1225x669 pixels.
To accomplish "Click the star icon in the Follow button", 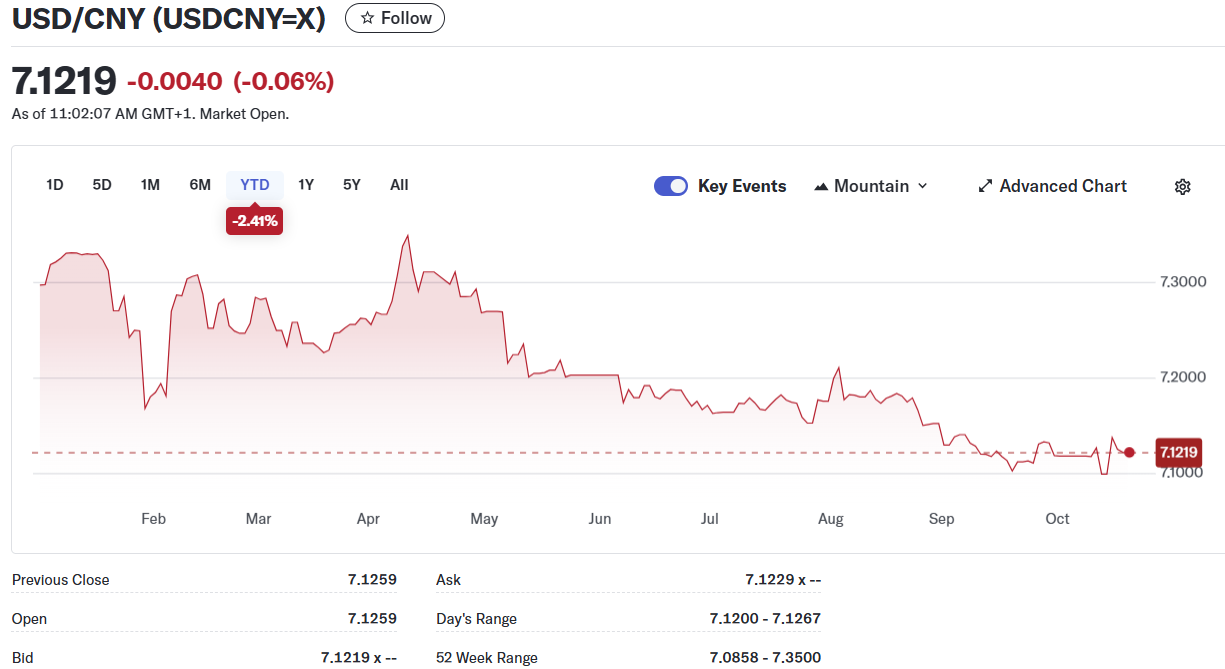I will (367, 18).
